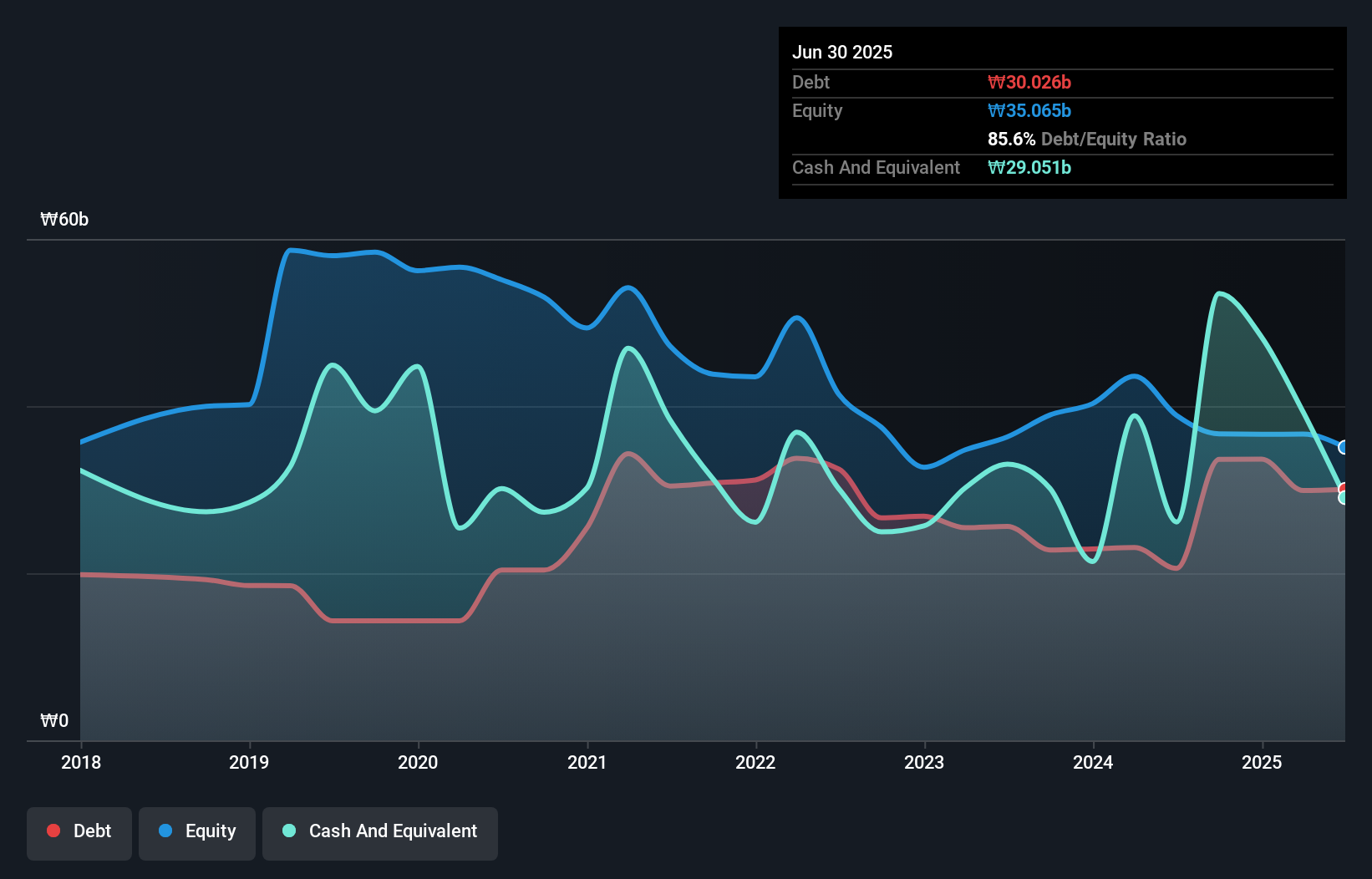
Task: Click the teal Won symbol beside Cash value
Action: [994, 167]
